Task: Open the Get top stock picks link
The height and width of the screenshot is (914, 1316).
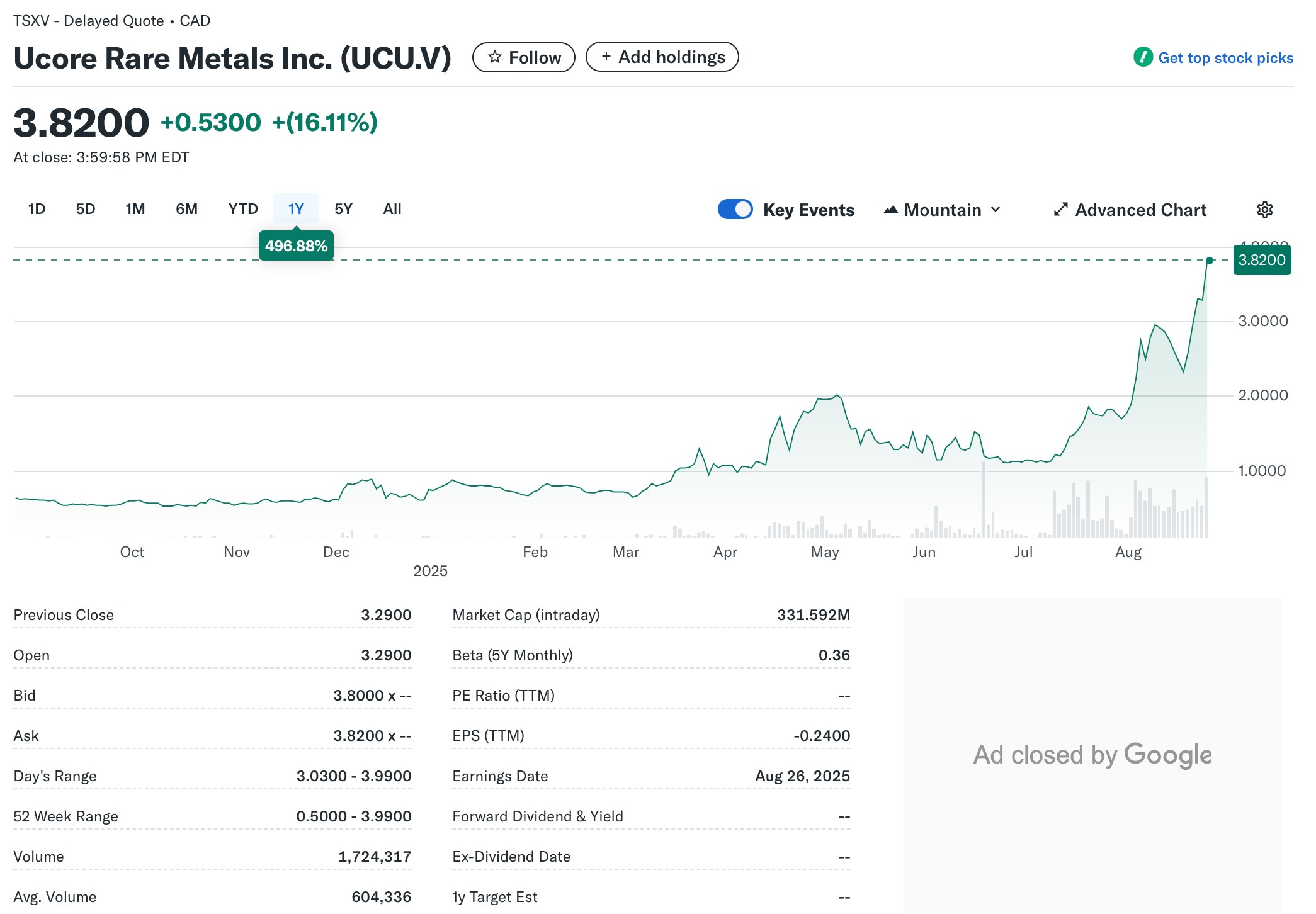Action: click(1225, 58)
